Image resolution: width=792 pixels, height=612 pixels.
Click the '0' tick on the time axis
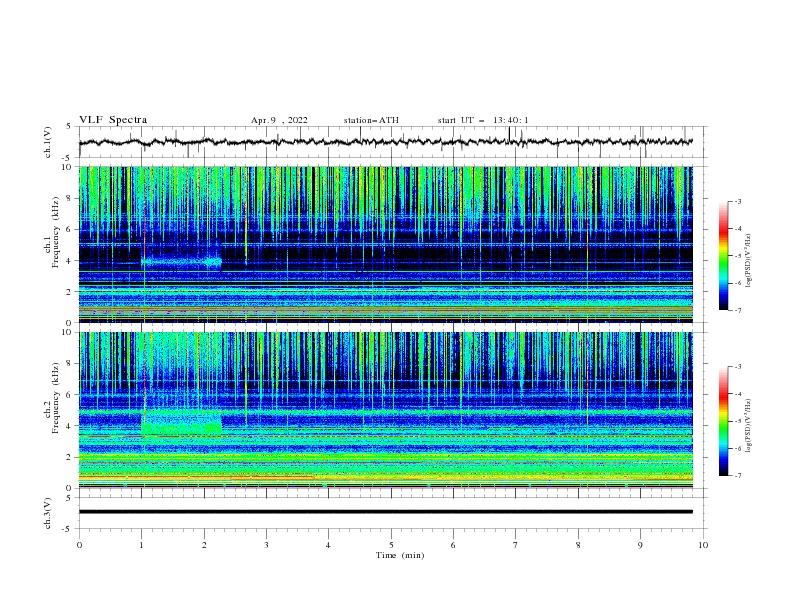79,545
